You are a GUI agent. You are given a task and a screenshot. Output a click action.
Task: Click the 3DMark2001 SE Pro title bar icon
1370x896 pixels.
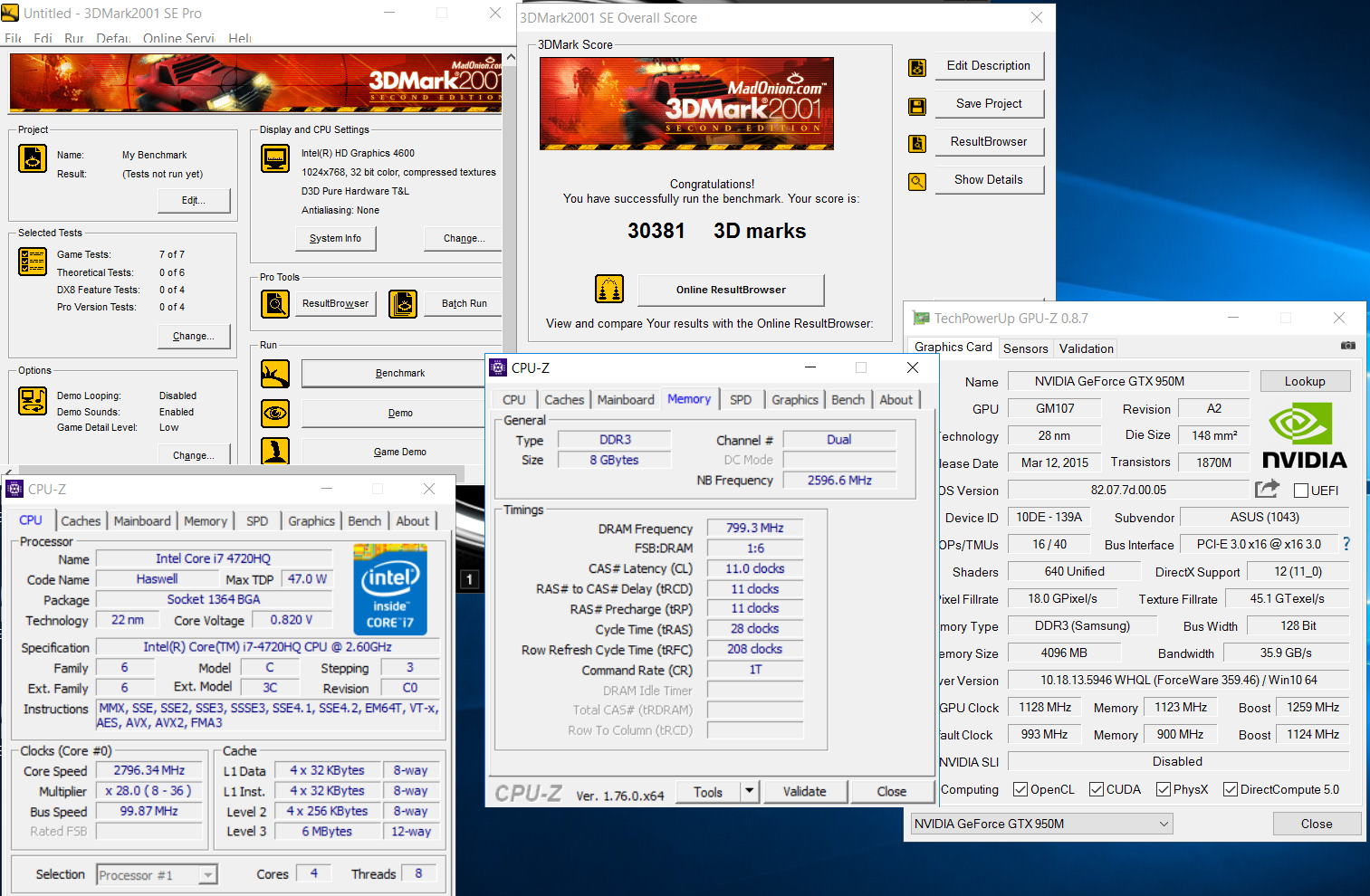(10, 13)
